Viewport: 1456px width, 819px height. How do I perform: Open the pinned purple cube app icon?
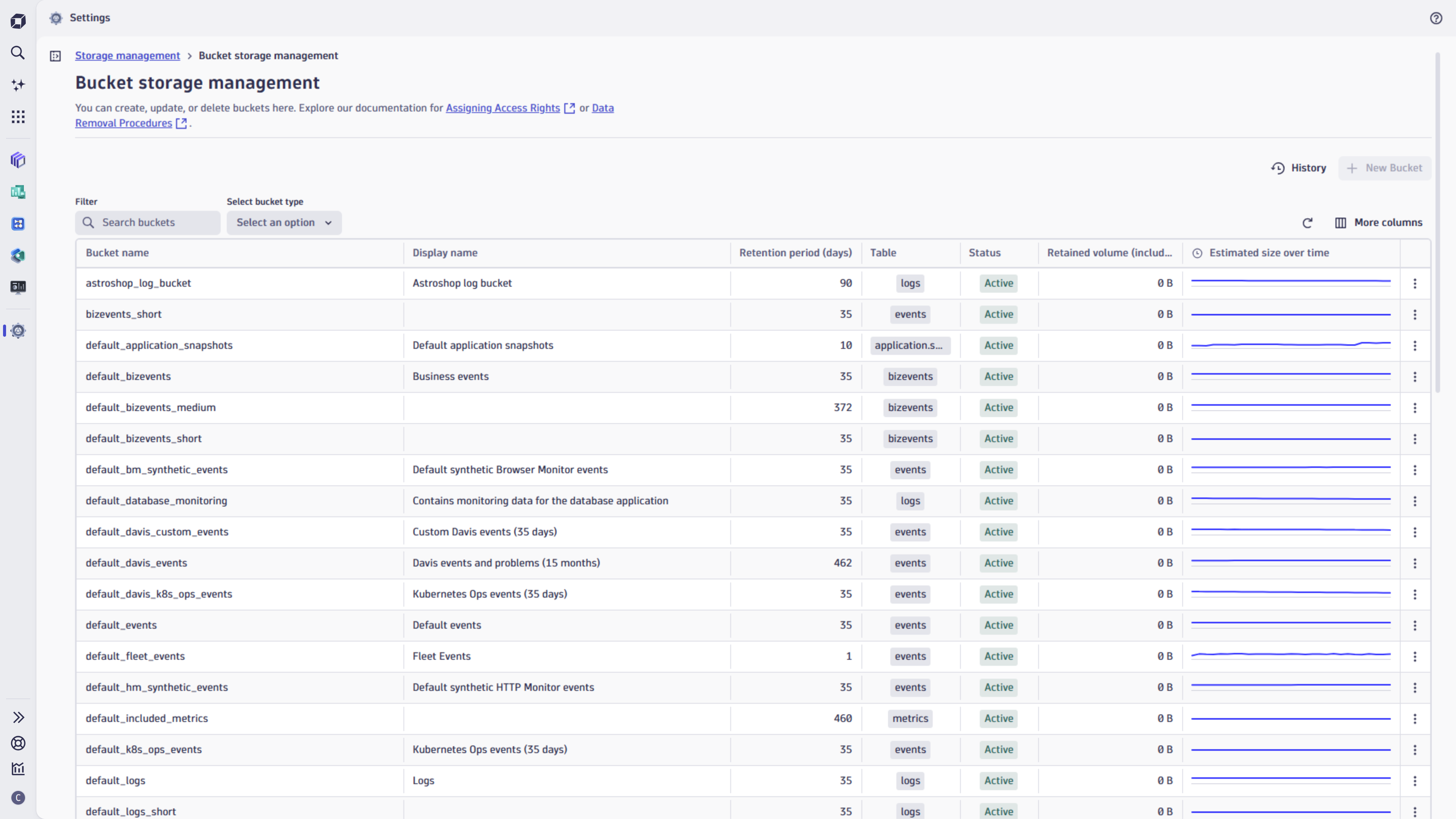tap(18, 160)
